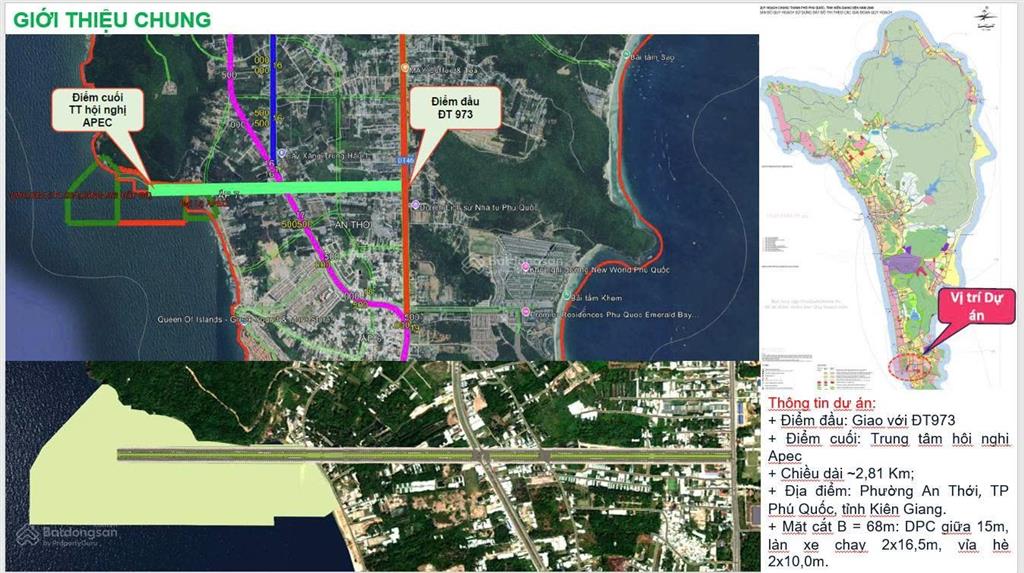Click the 'Vị trí Dự án' callout

click(977, 306)
